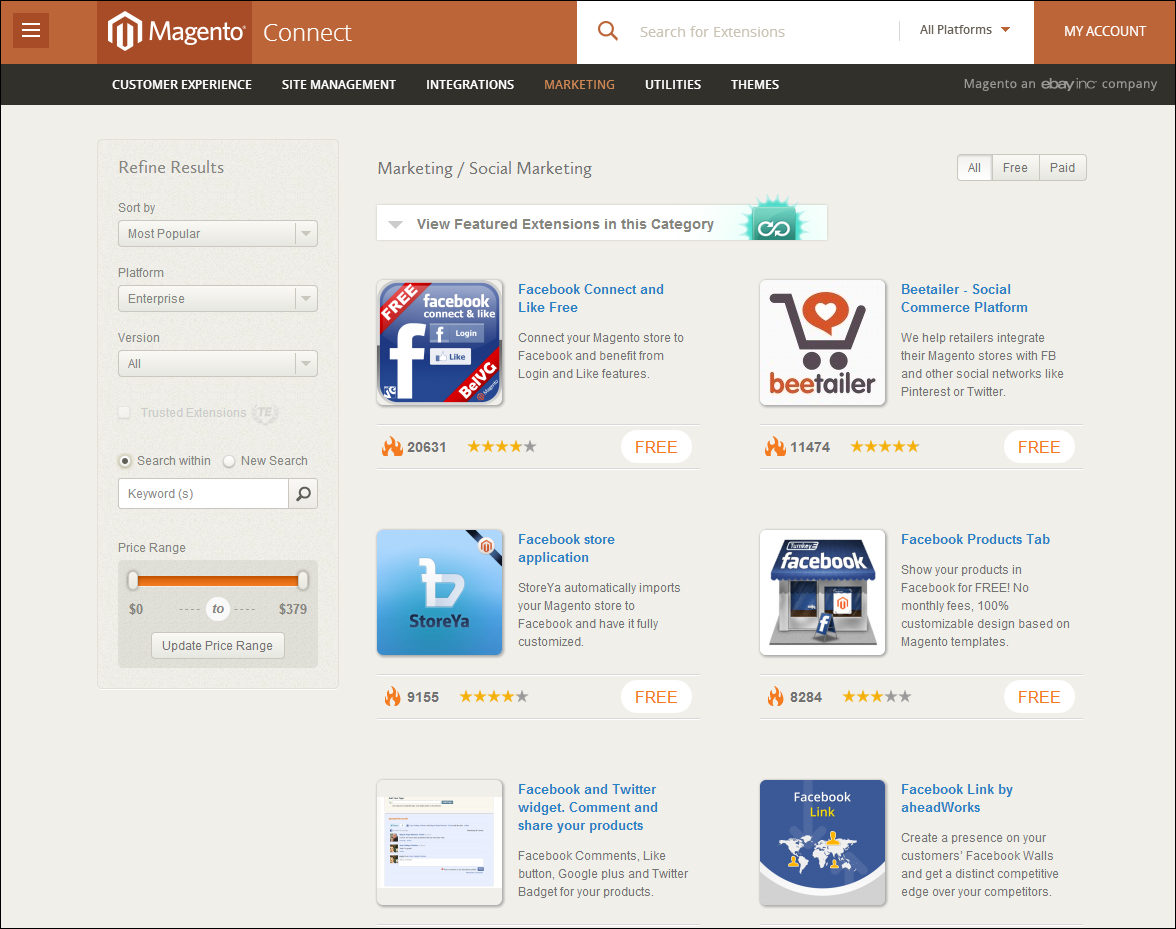Image resolution: width=1176 pixels, height=929 pixels.
Task: Open Facebook Connect and Like thumbnail
Action: point(440,343)
